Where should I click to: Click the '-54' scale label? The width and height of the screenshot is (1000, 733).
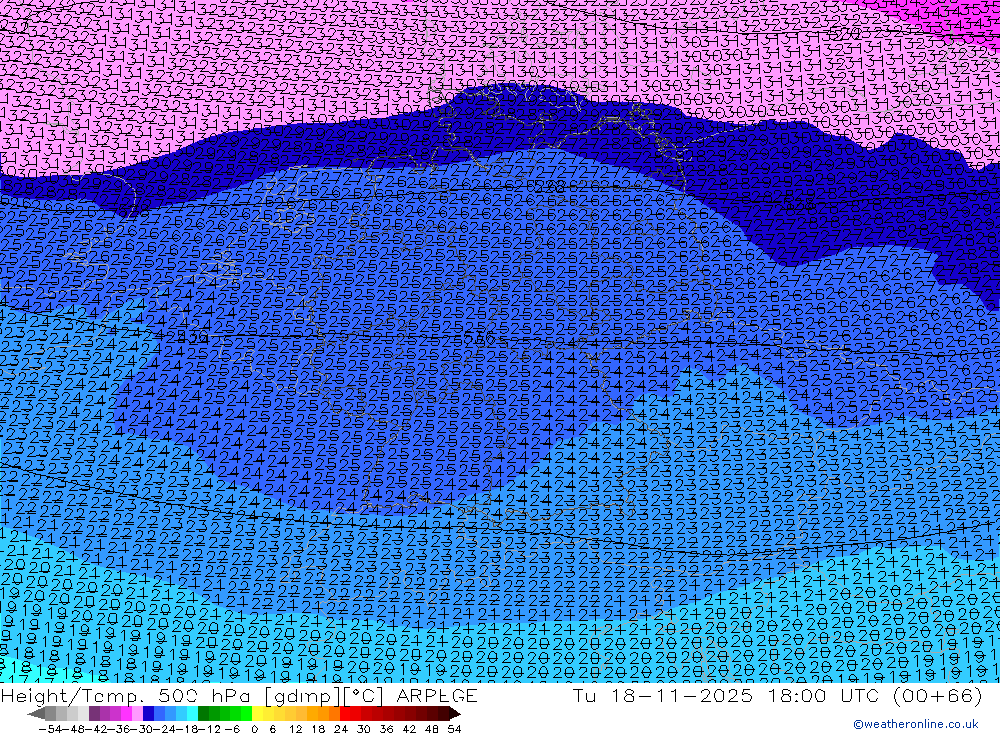tap(50, 729)
